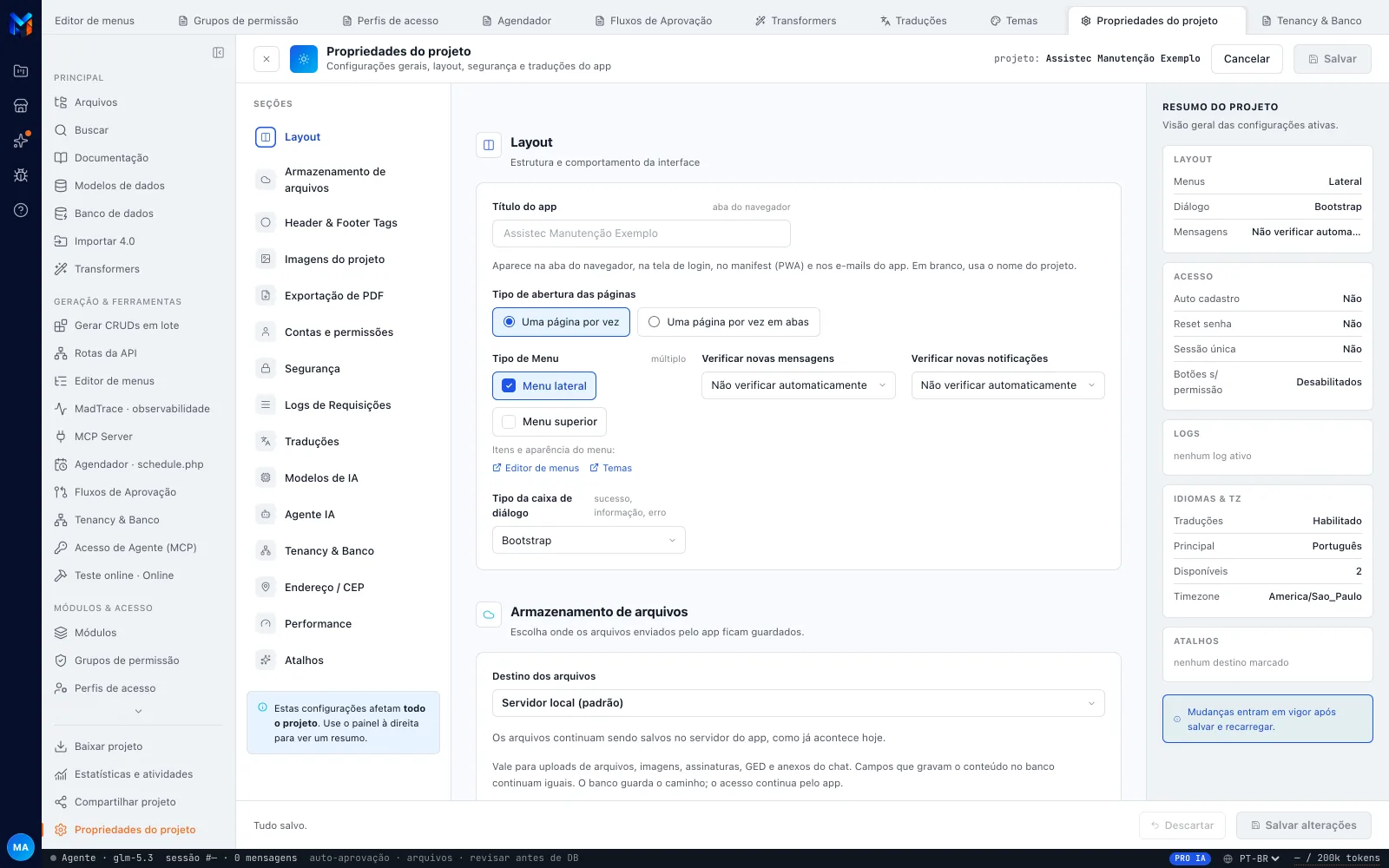Click the Descartar button
Screen dimensions: 1389x868
pyautogui.click(x=1182, y=825)
